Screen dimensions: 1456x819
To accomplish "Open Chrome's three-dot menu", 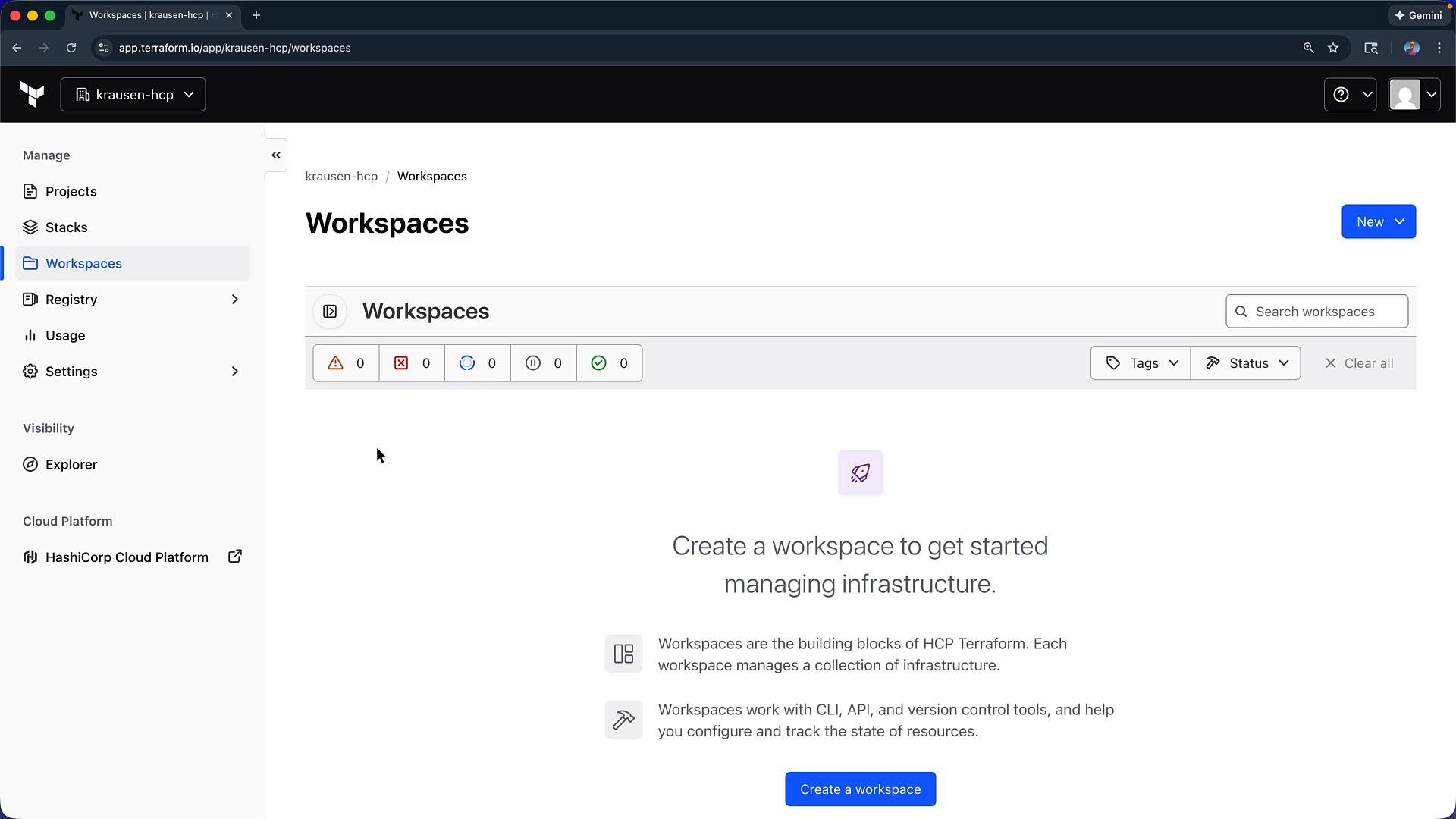I will 1439,48.
